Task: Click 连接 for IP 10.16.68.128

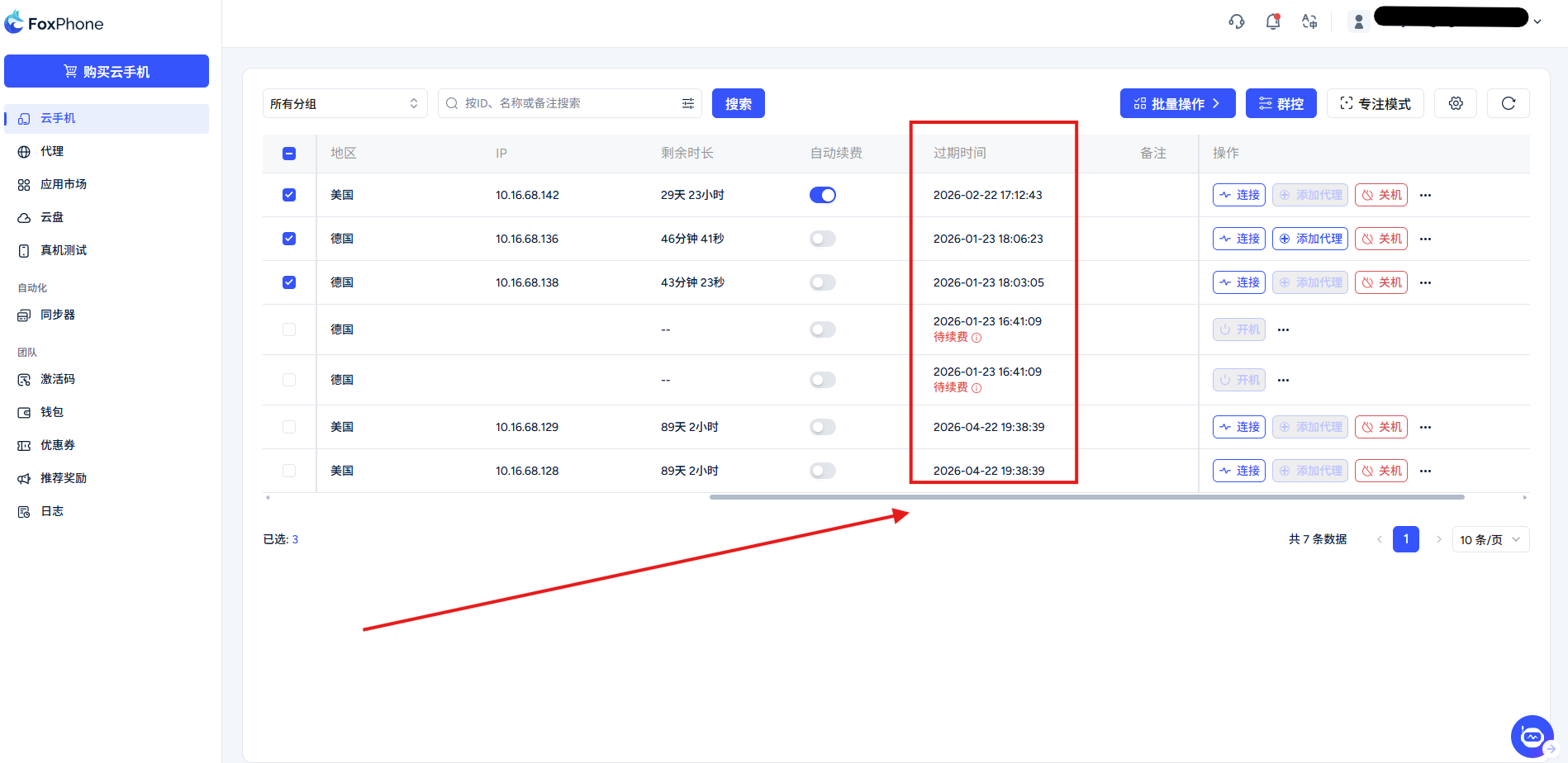Action: 1238,471
